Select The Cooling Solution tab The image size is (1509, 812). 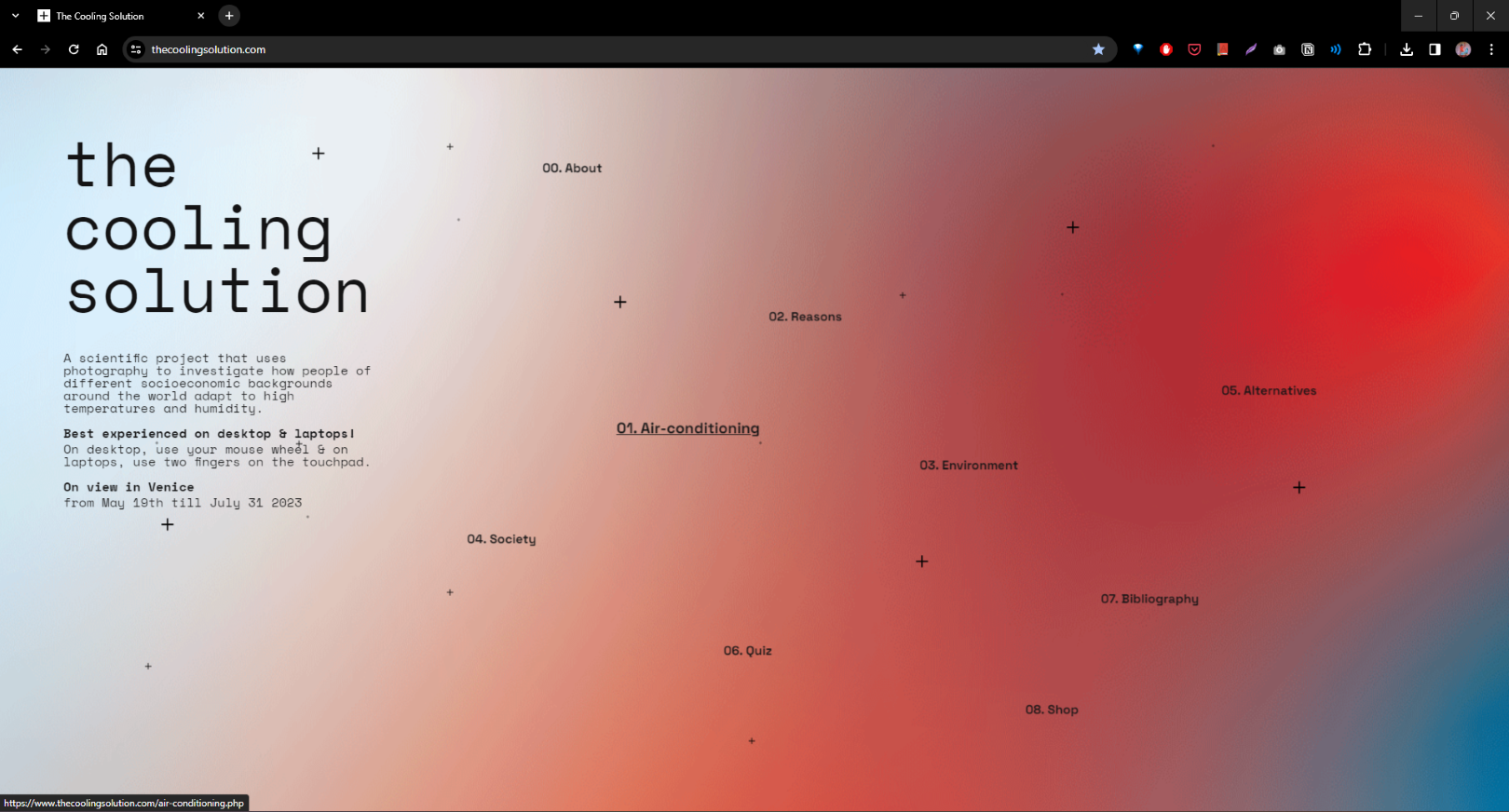(x=121, y=16)
